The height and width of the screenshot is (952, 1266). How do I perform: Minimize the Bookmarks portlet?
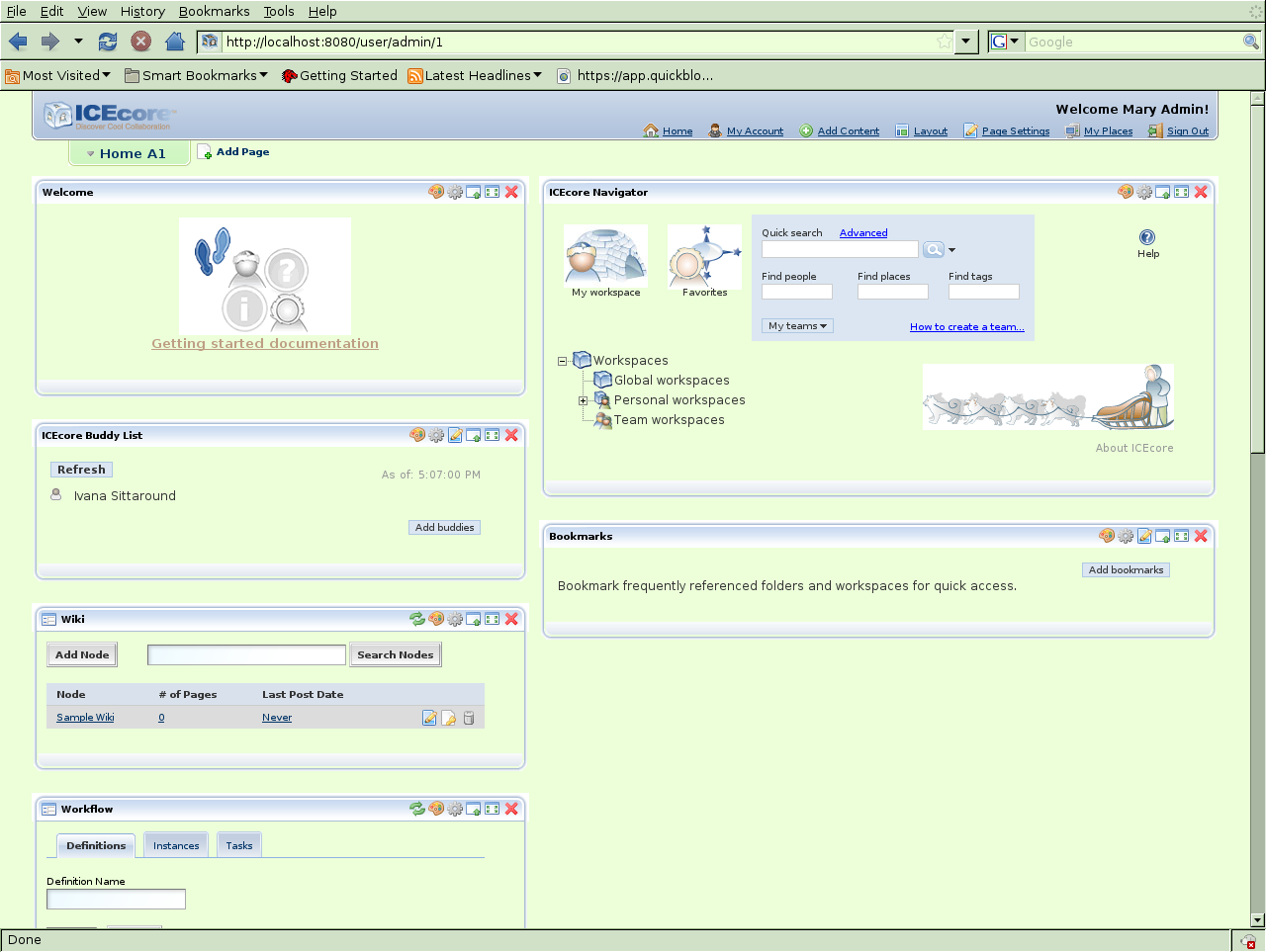[1163, 536]
